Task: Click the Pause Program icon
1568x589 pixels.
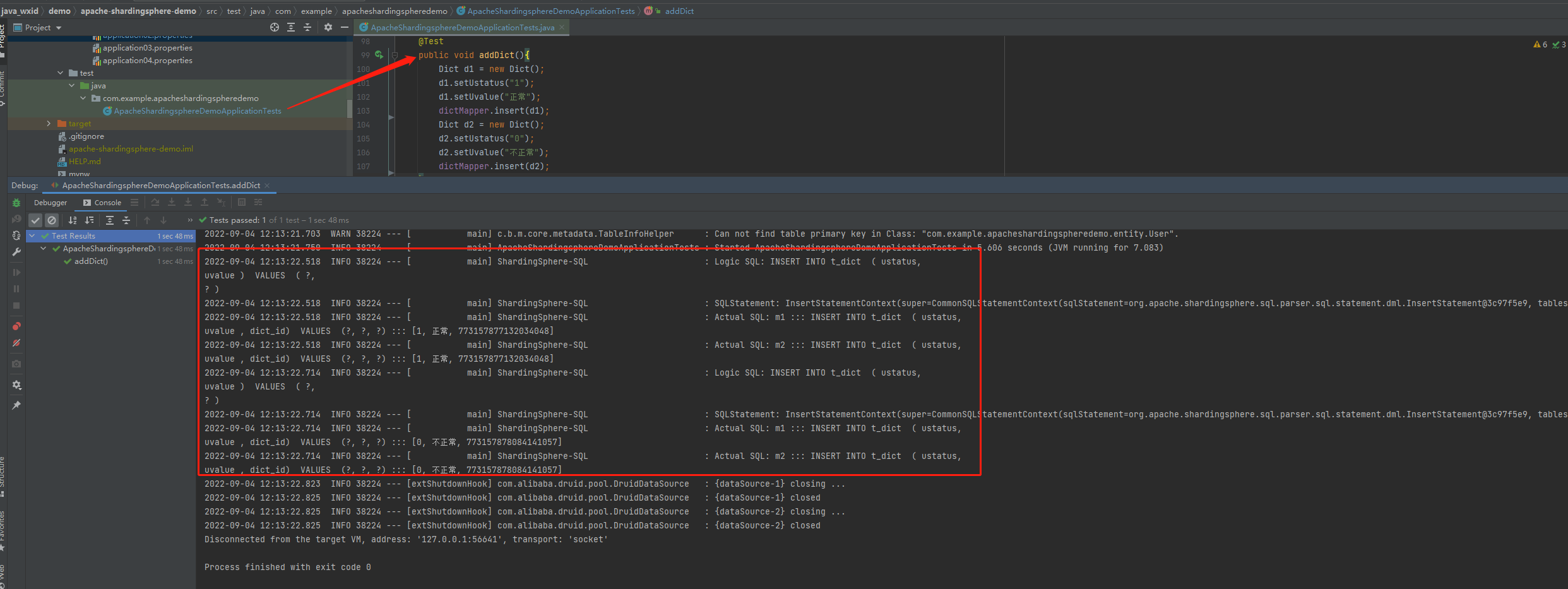Action: click(16, 289)
